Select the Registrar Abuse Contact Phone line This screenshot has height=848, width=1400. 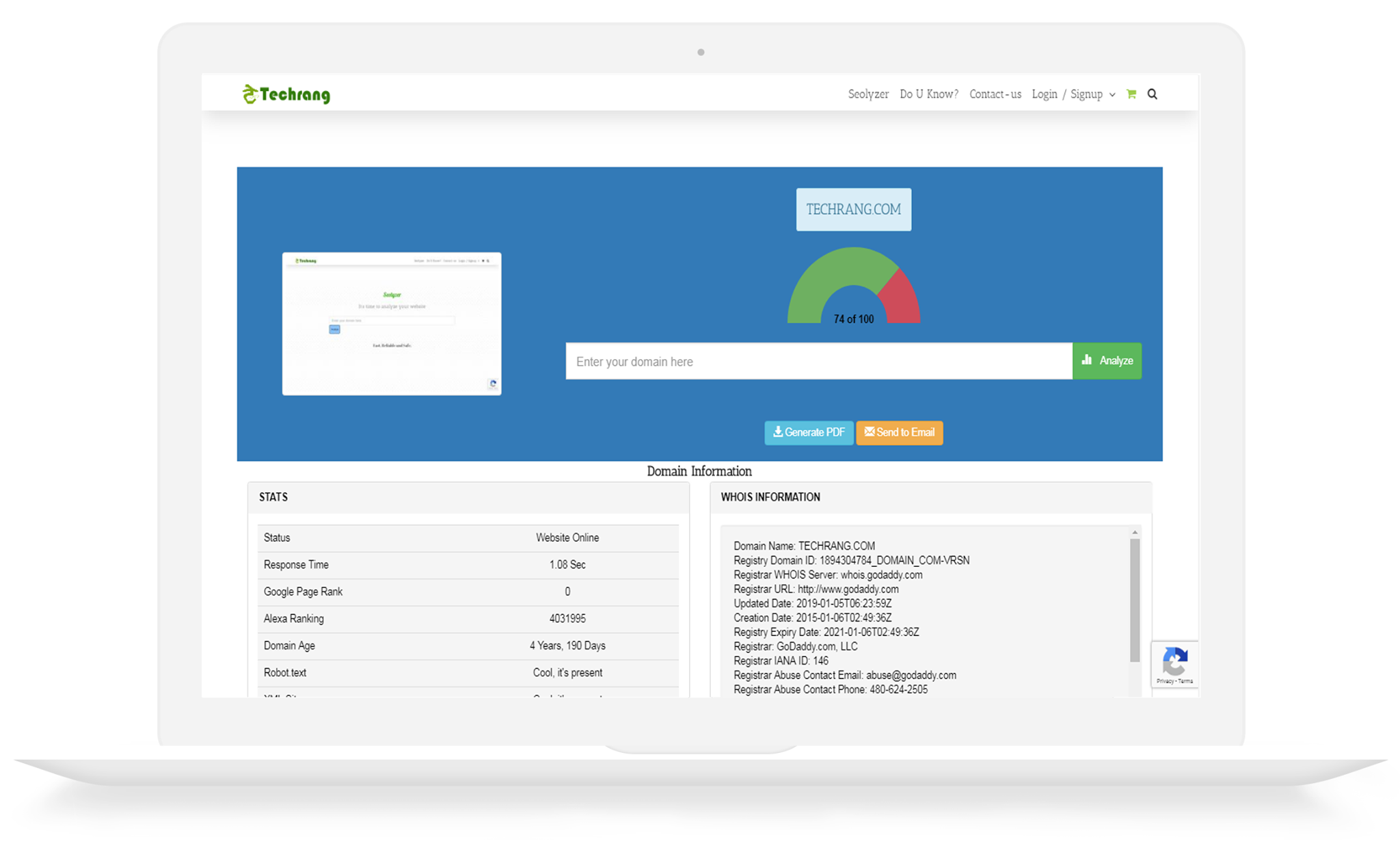[831, 689]
